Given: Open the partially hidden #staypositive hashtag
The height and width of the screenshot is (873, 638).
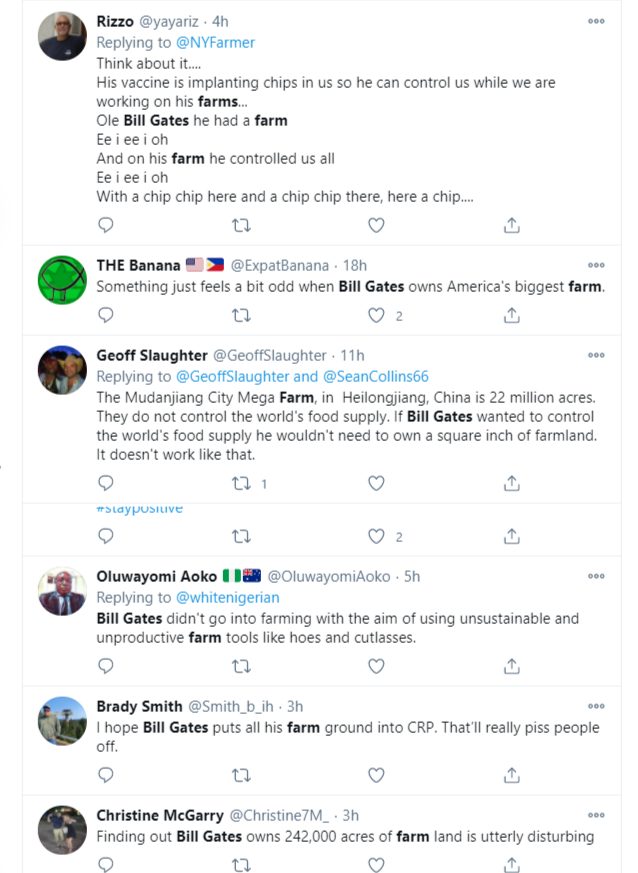Looking at the screenshot, I should pyautogui.click(x=140, y=508).
